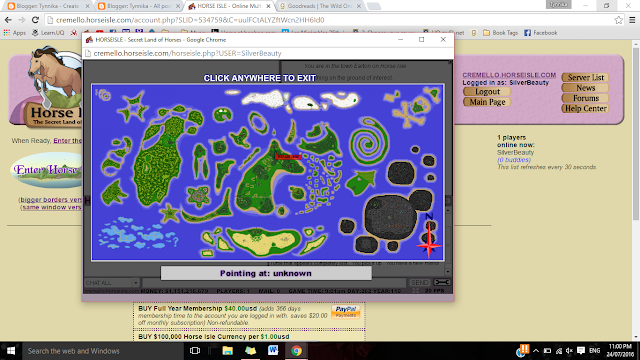Click the clock showing 11:00 PM
Screen dimensions: 640x360
[620, 351]
